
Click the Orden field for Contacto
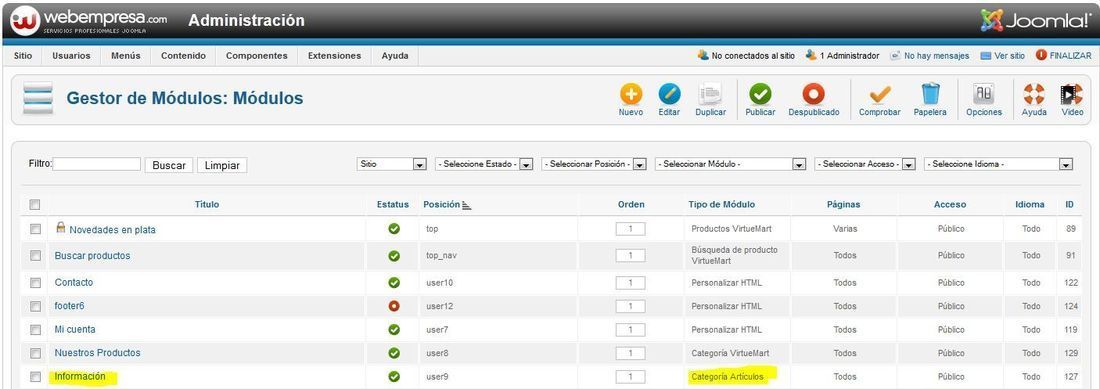pyautogui.click(x=631, y=283)
